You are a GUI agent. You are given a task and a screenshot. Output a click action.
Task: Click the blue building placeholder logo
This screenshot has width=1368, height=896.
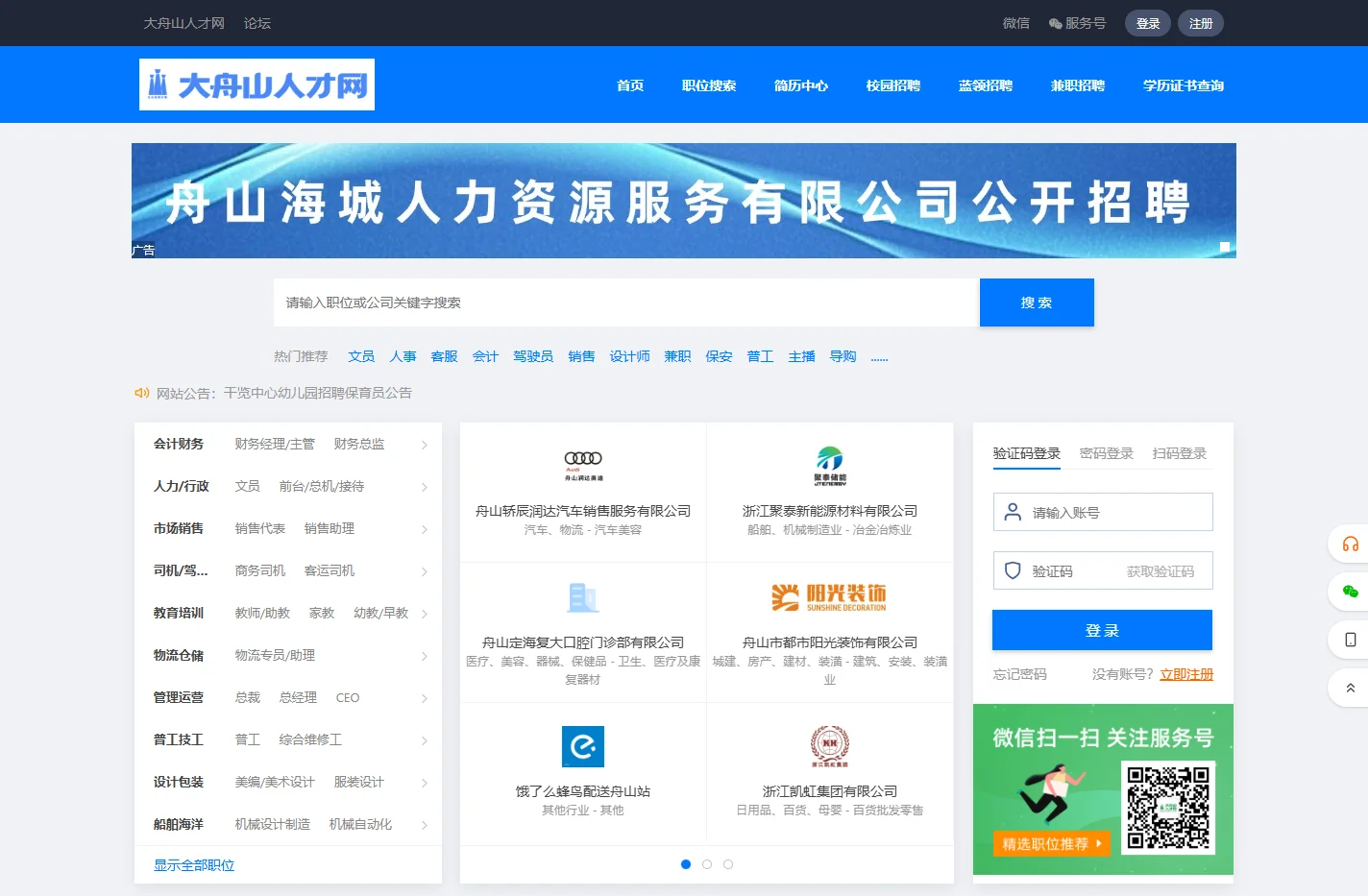pos(583,597)
